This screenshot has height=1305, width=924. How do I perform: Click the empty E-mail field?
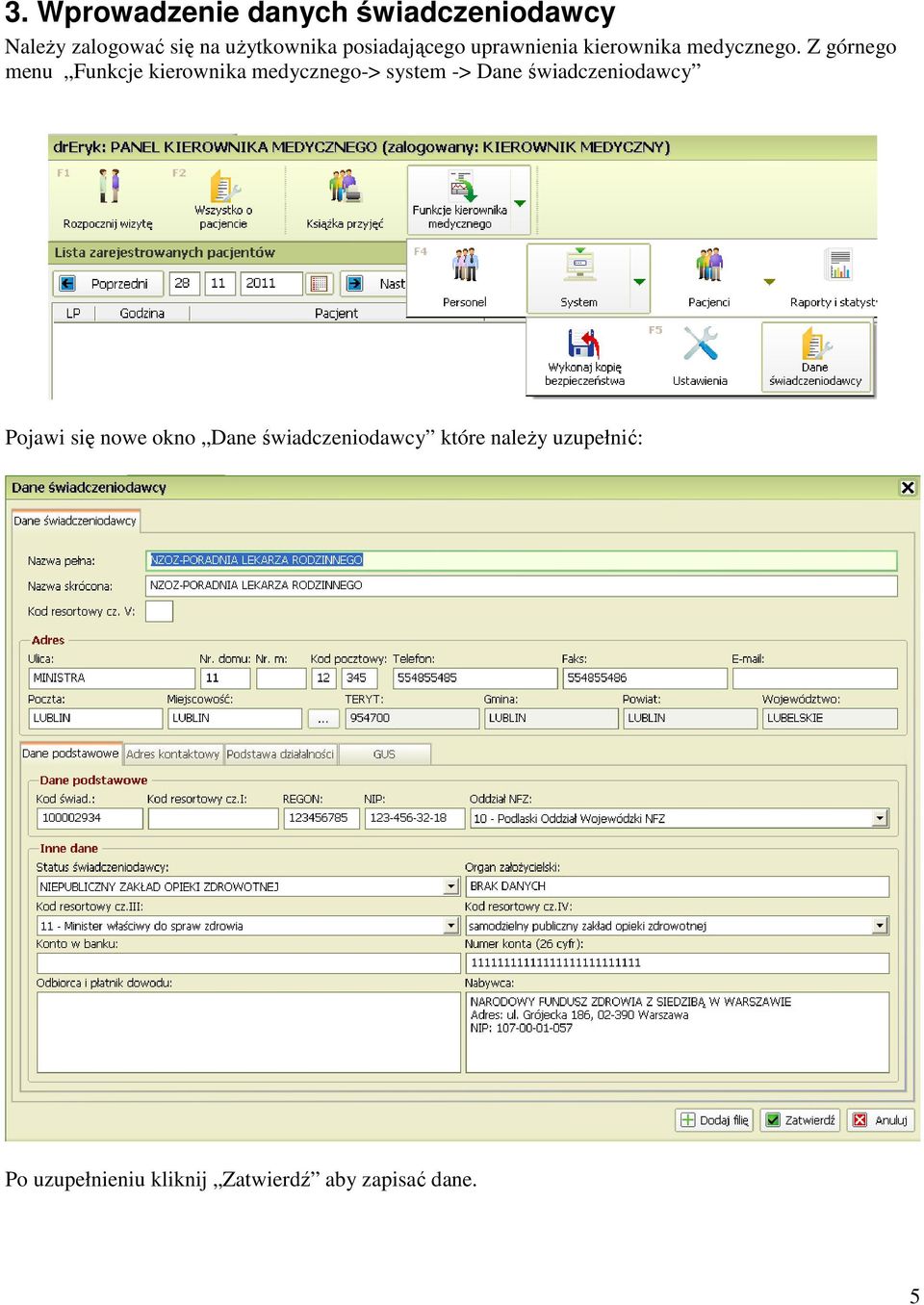[815, 678]
